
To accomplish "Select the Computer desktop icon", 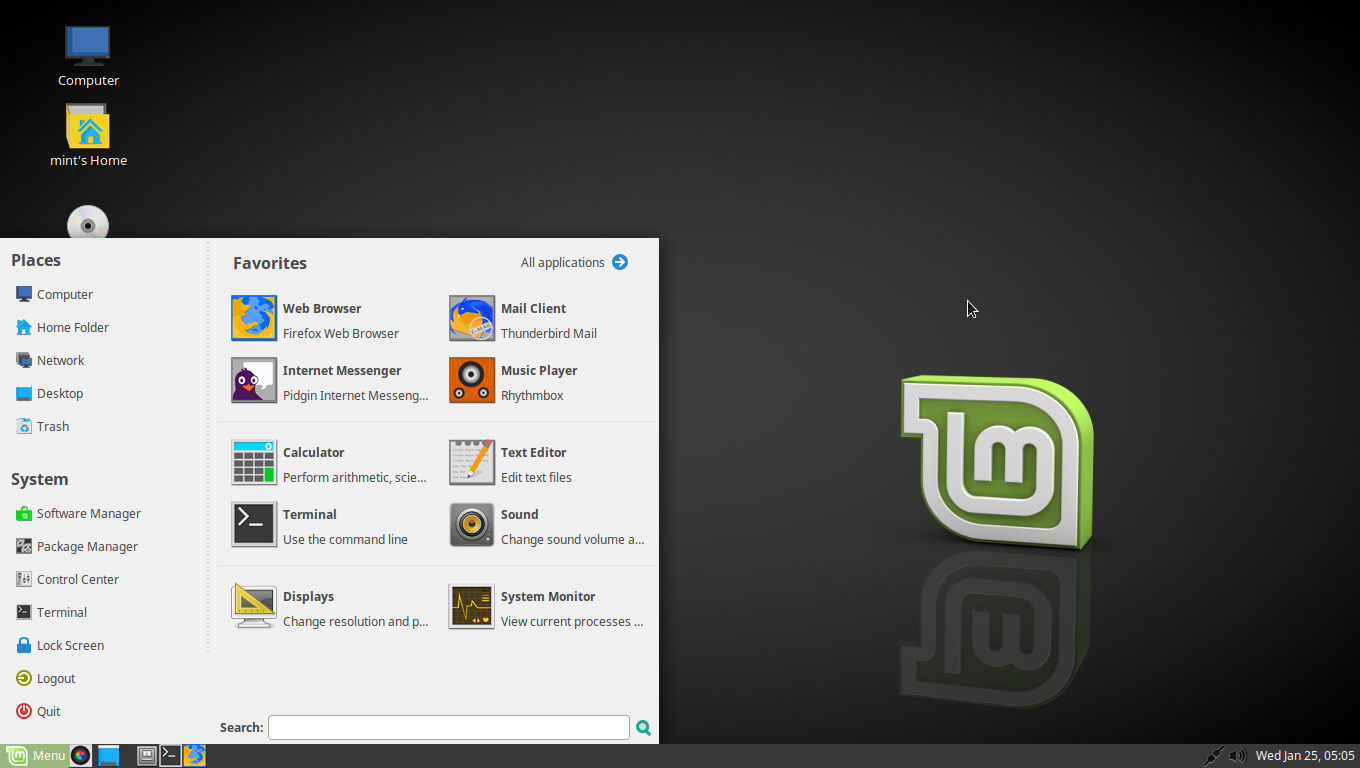I will pyautogui.click(x=88, y=56).
